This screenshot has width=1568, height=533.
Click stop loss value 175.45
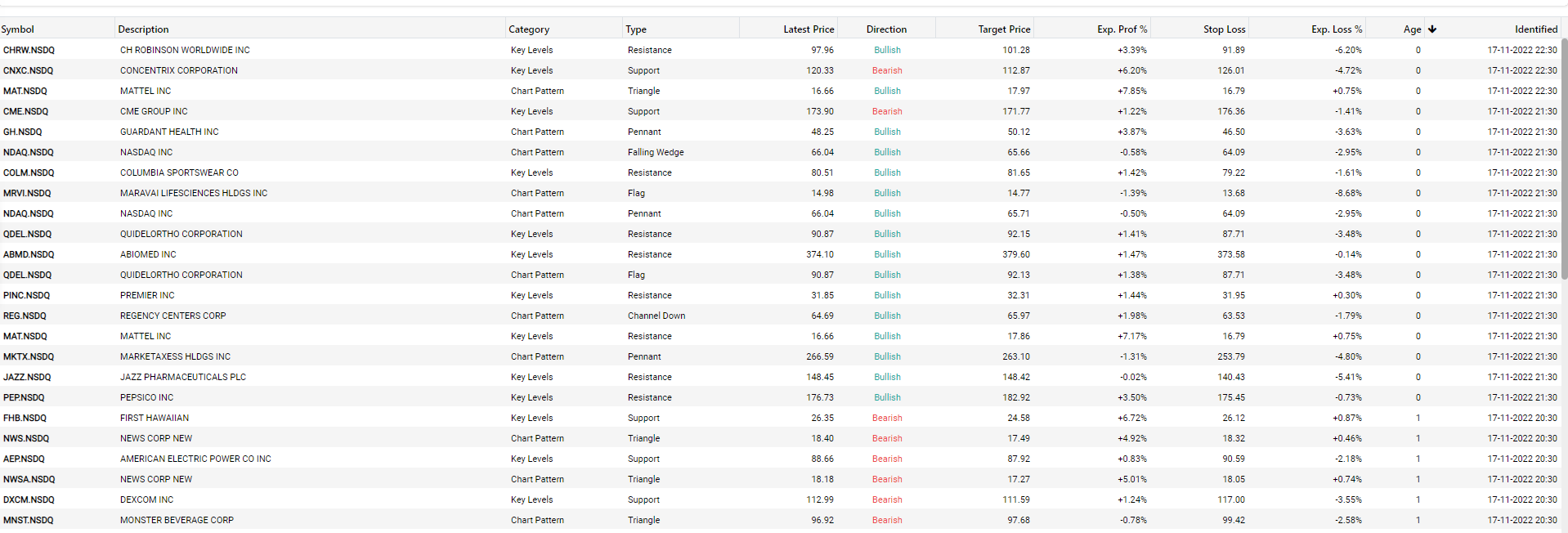coord(1231,397)
